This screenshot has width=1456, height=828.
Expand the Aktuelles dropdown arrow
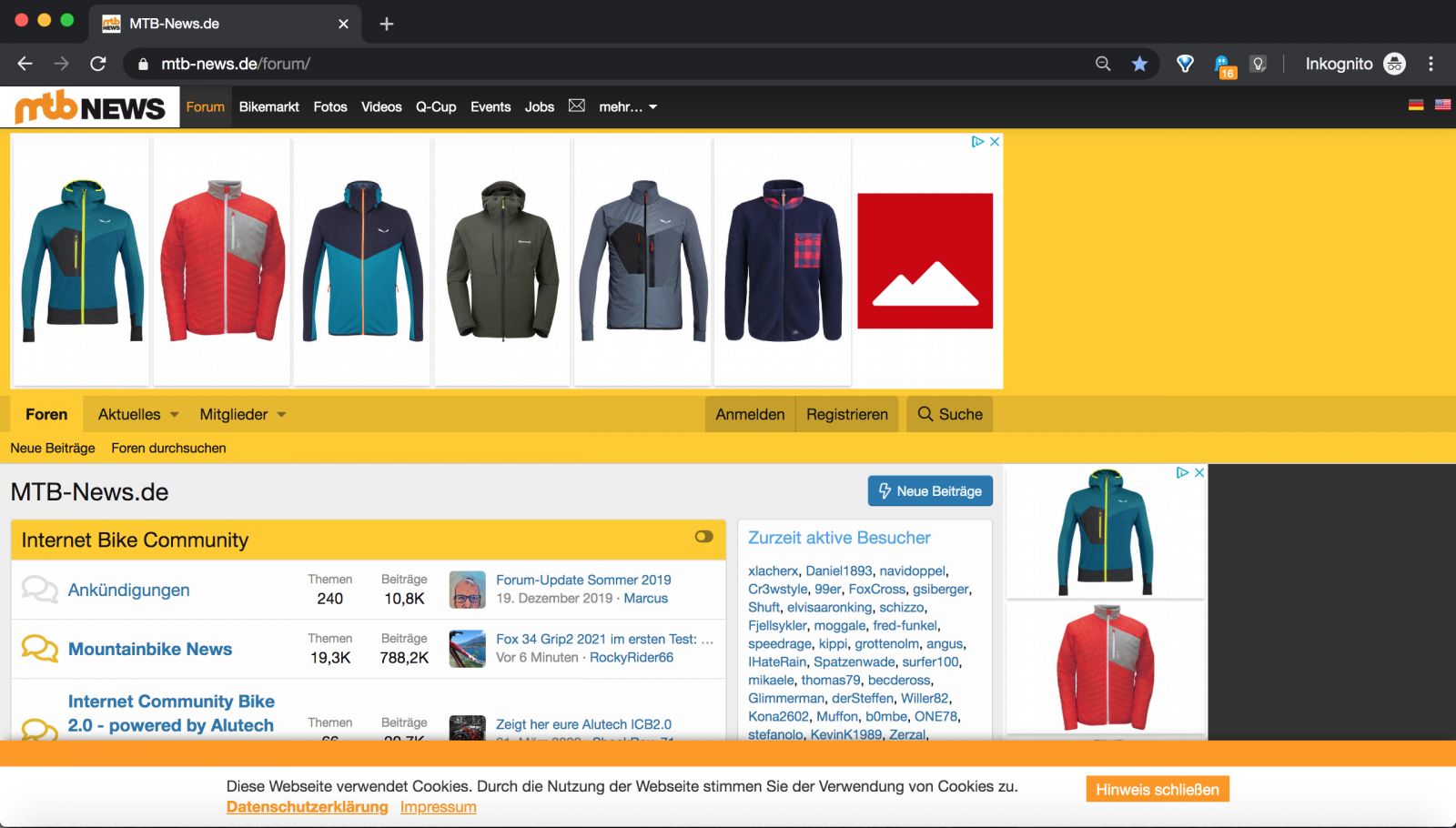[x=175, y=415]
